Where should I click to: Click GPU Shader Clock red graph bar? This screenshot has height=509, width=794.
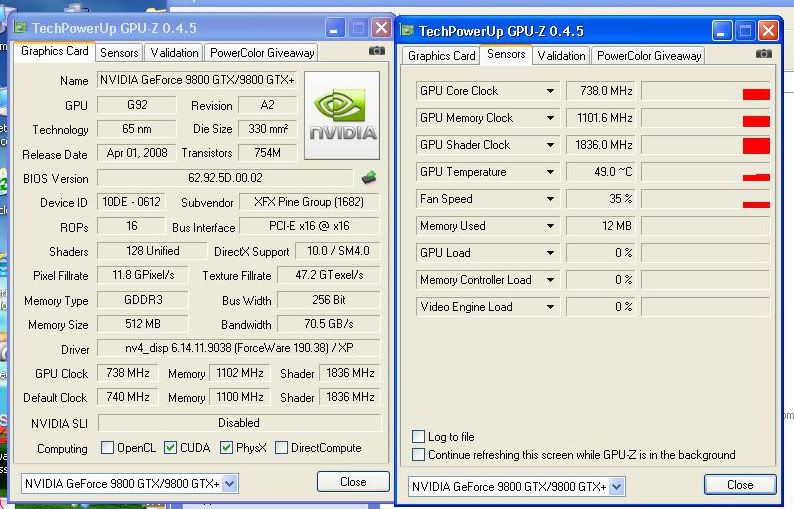tap(756, 145)
